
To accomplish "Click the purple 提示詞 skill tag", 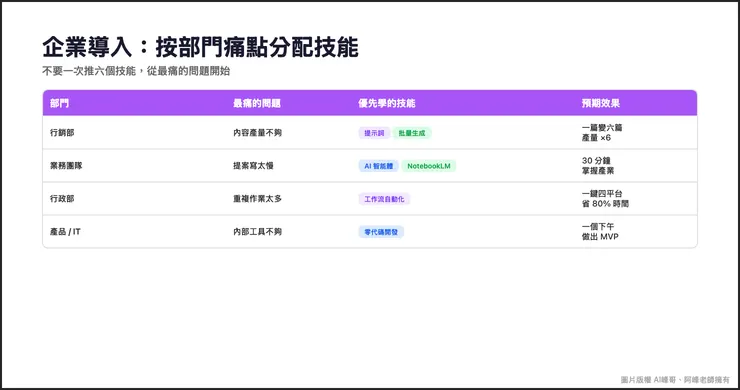I will pyautogui.click(x=374, y=133).
